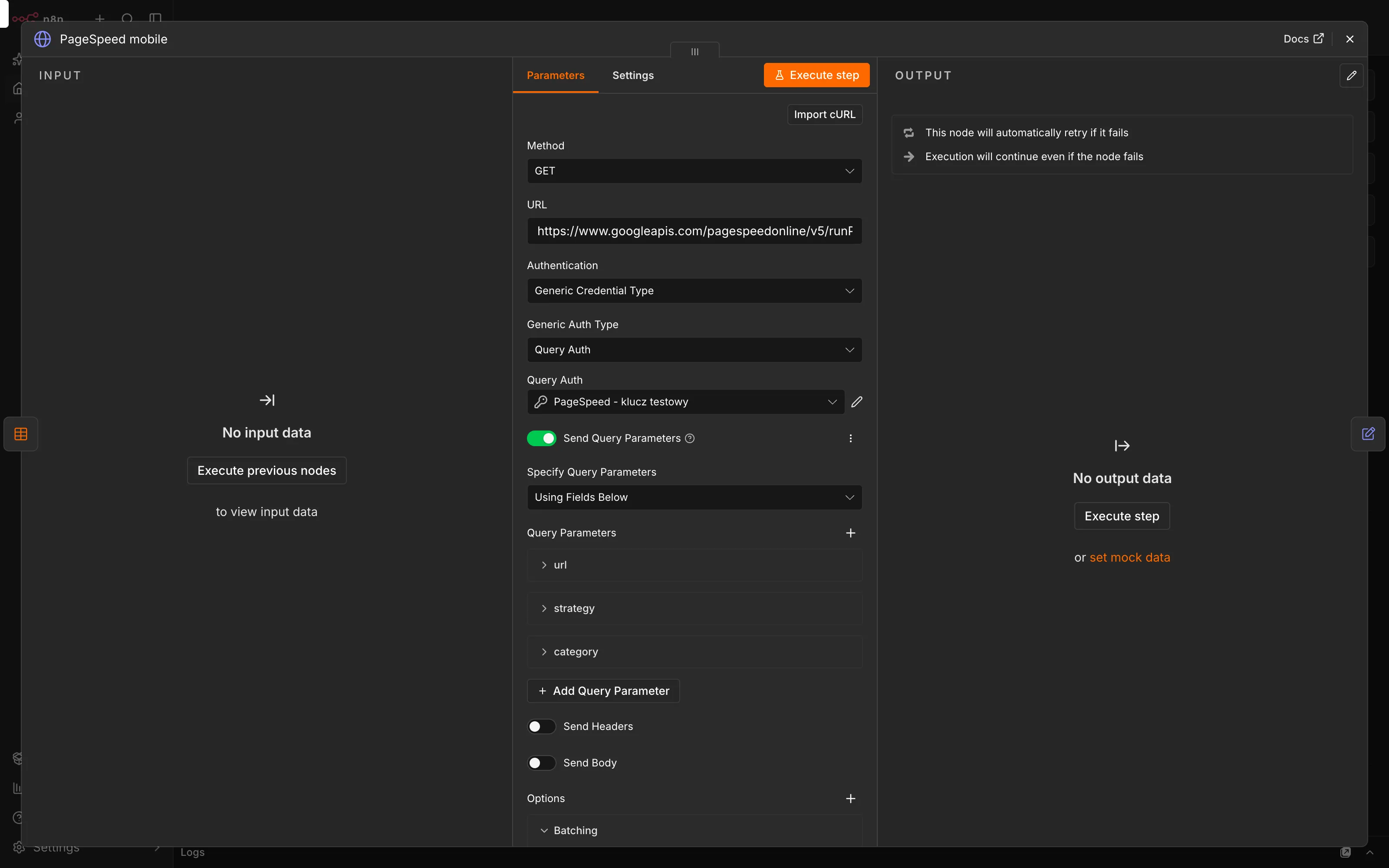Click the orange Execute step button
This screenshot has width=1389, height=868.
point(816,75)
